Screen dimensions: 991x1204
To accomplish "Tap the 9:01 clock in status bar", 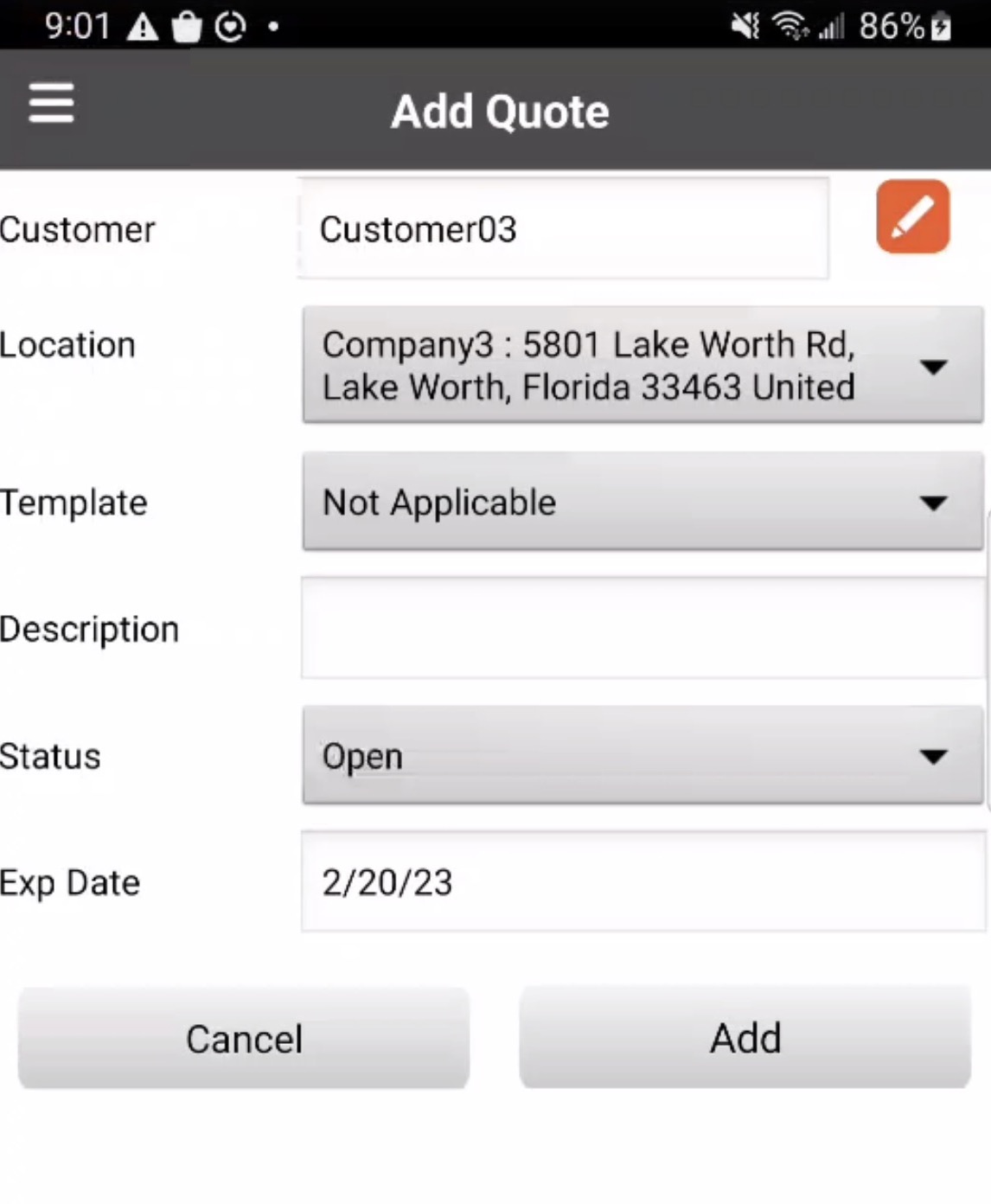I will tap(78, 27).
